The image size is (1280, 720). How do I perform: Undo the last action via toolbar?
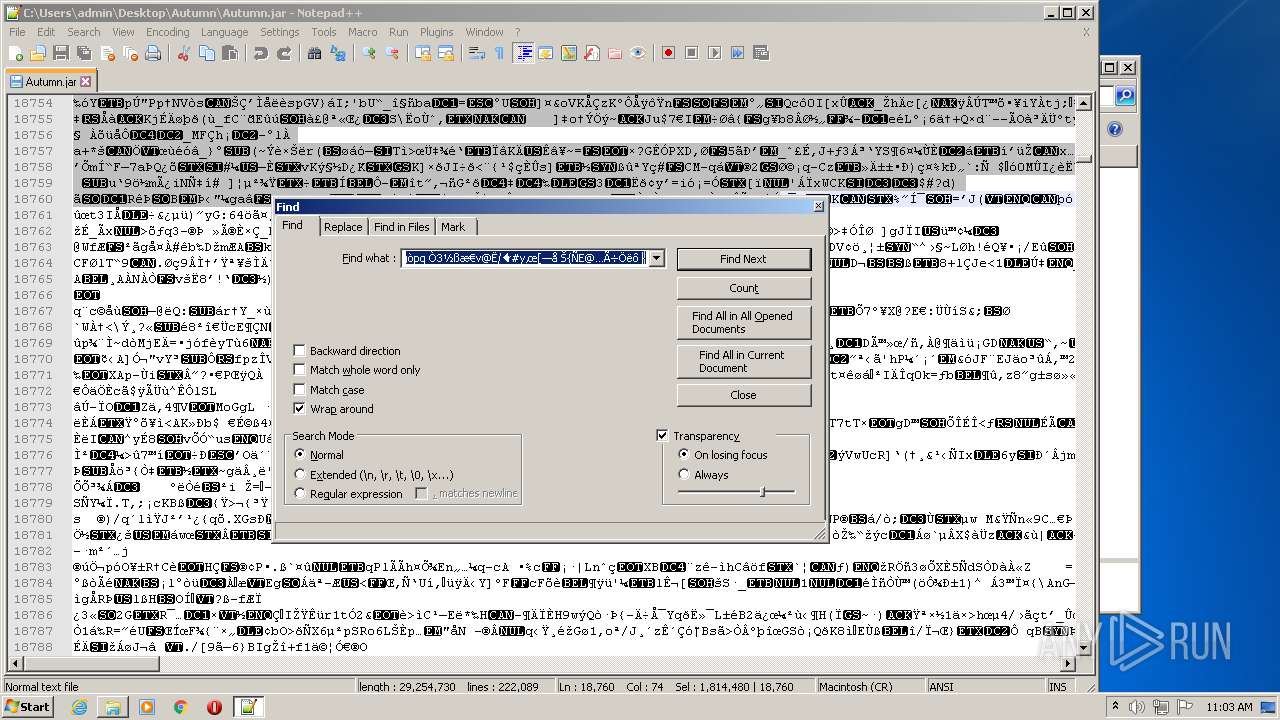[x=261, y=53]
